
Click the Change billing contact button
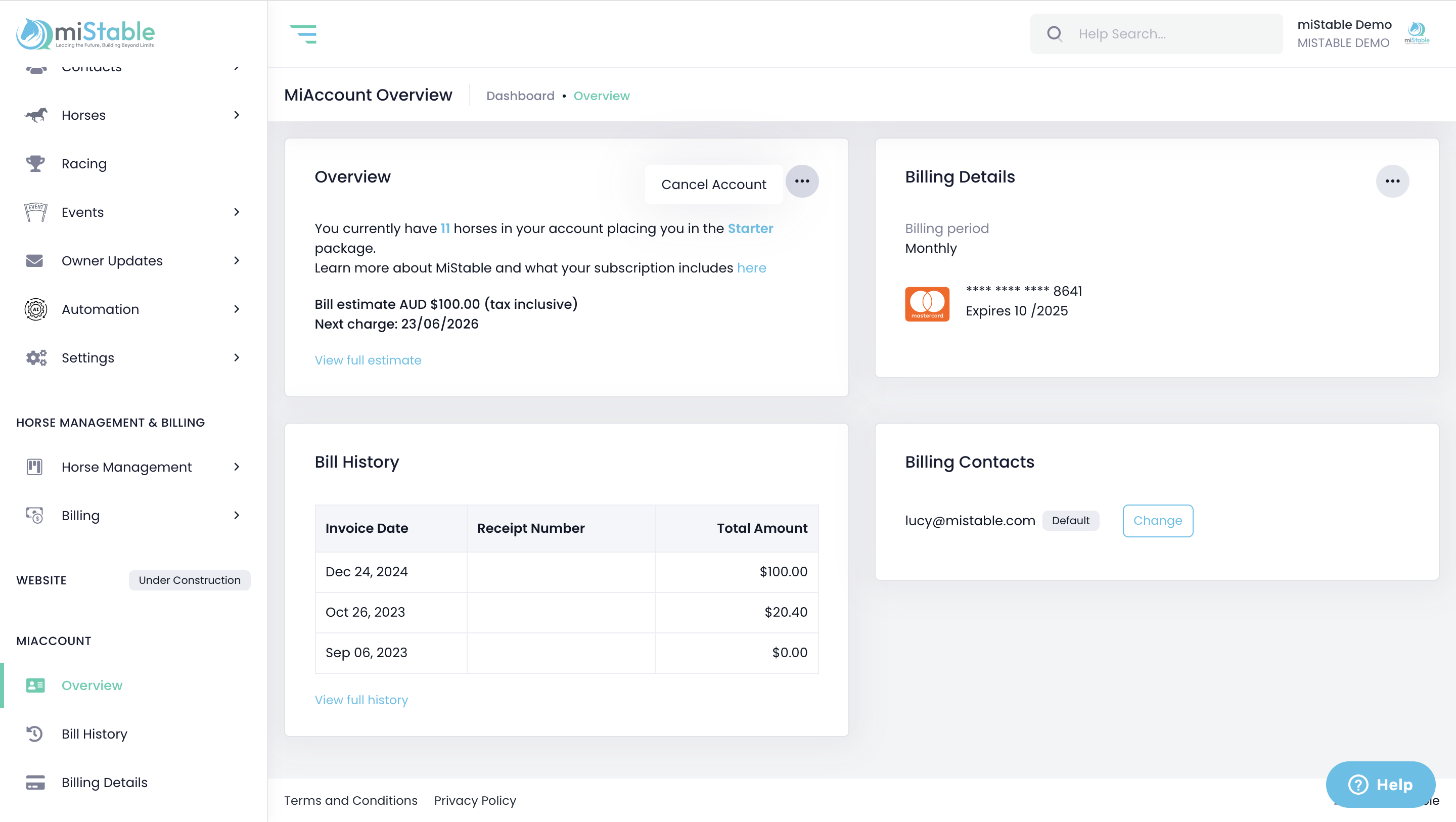[x=1157, y=521]
